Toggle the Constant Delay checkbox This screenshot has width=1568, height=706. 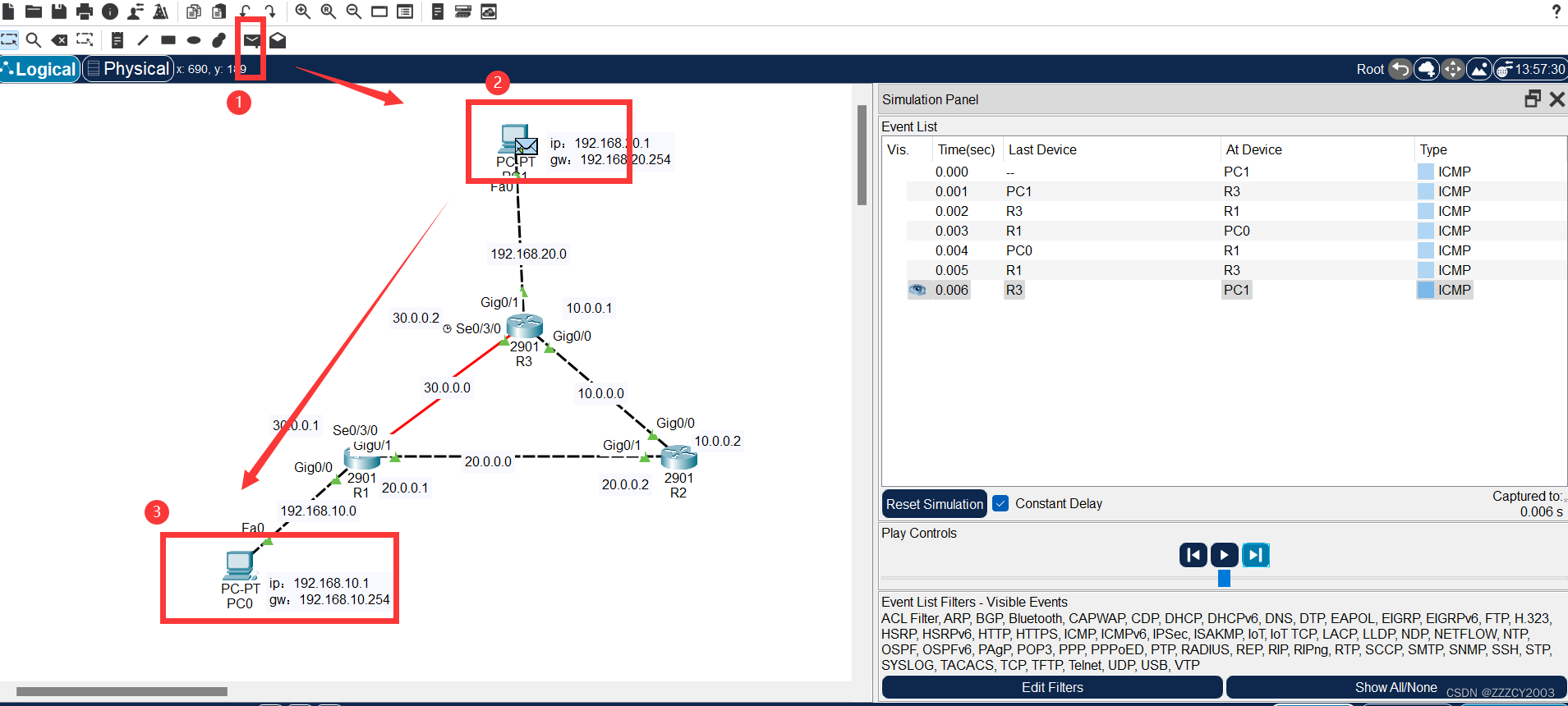[1000, 503]
